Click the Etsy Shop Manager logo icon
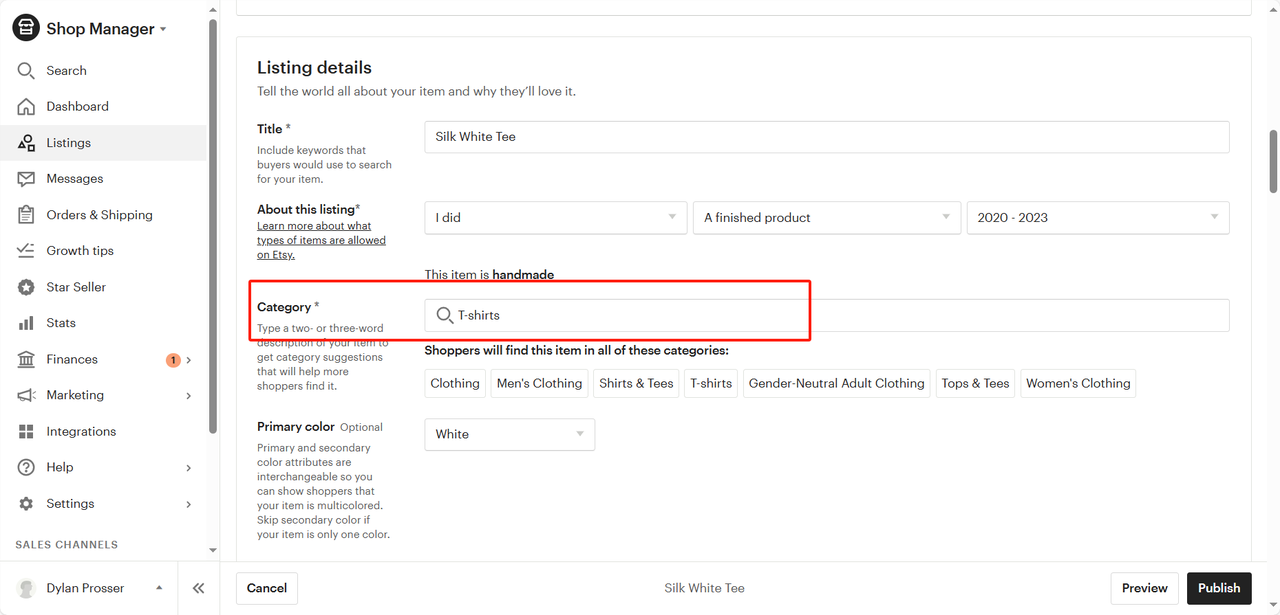Screen dimensions: 1280x615 pyautogui.click(x=26, y=28)
